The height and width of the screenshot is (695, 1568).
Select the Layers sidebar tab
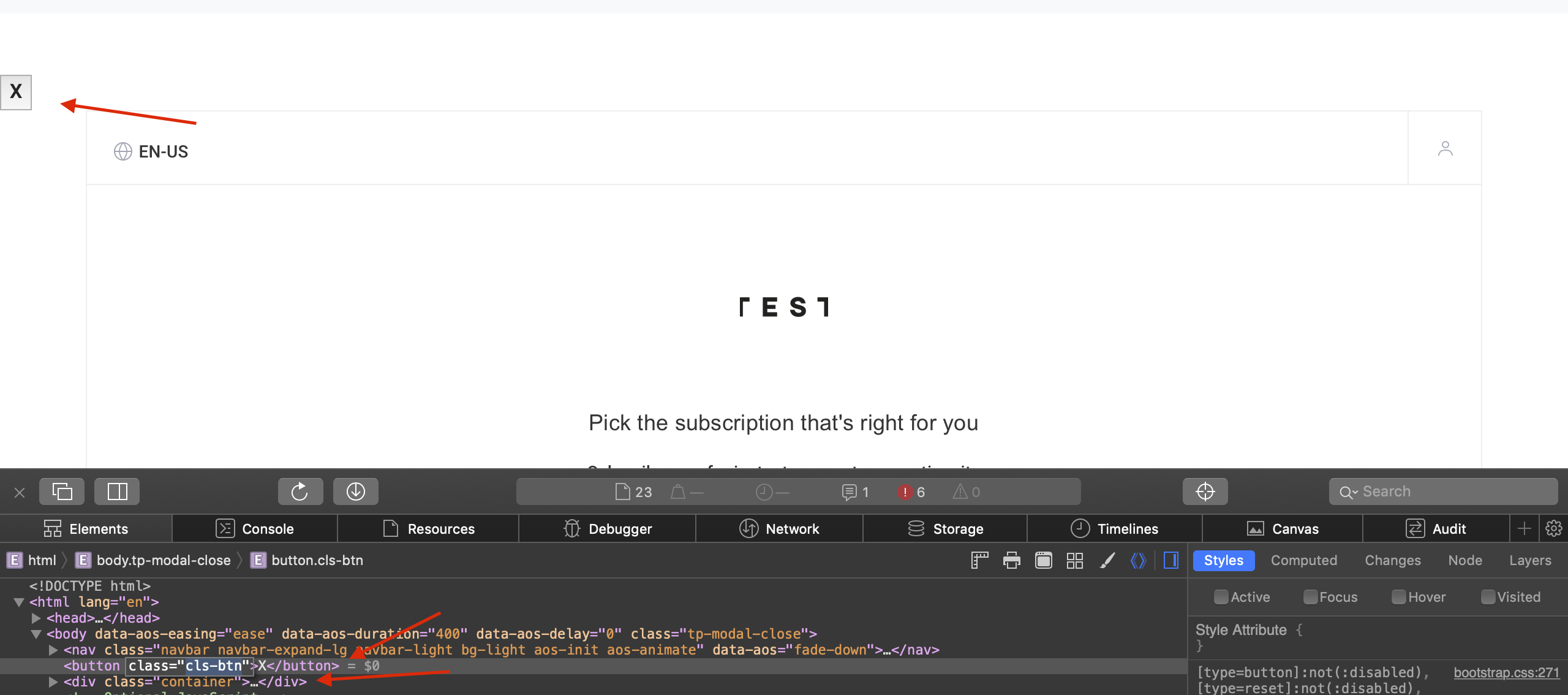tap(1530, 560)
